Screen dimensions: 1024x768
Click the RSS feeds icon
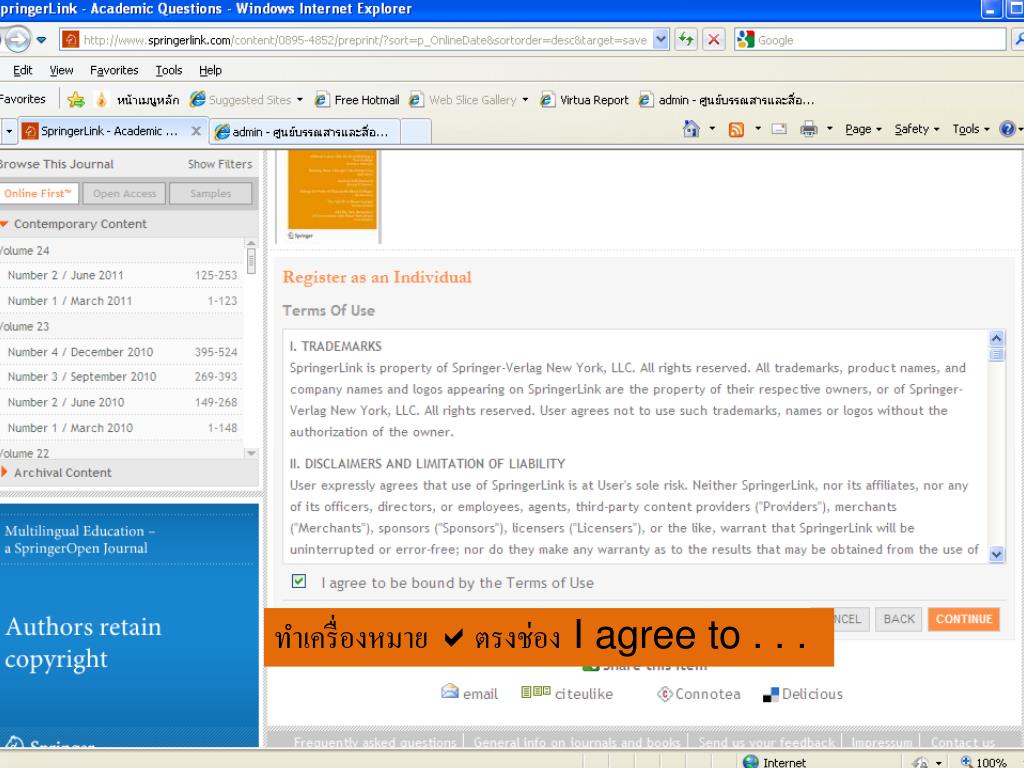click(736, 129)
